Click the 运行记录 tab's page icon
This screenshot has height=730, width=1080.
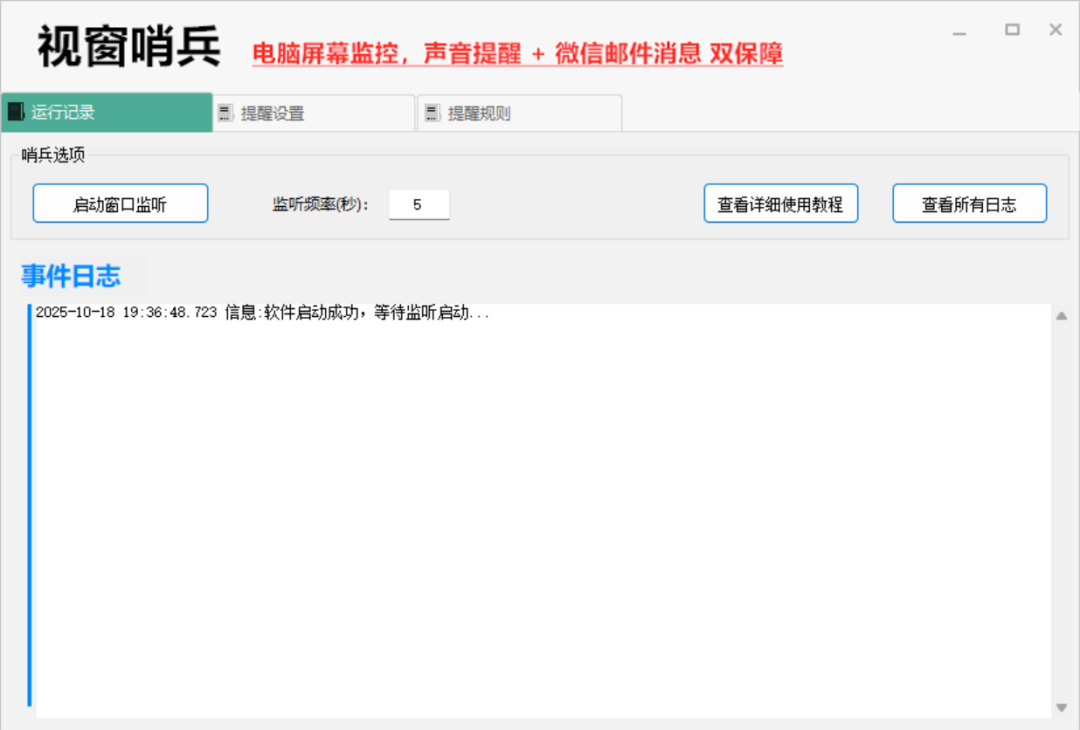click(x=15, y=112)
